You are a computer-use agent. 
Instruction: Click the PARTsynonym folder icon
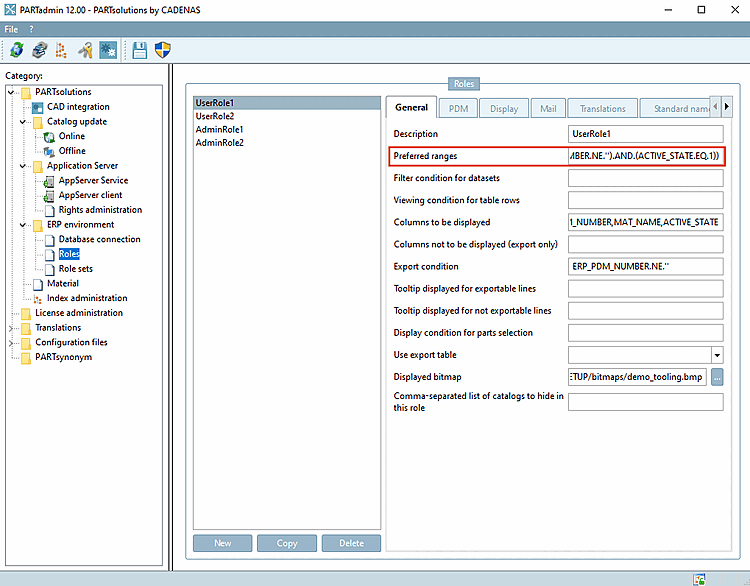[x=26, y=358]
